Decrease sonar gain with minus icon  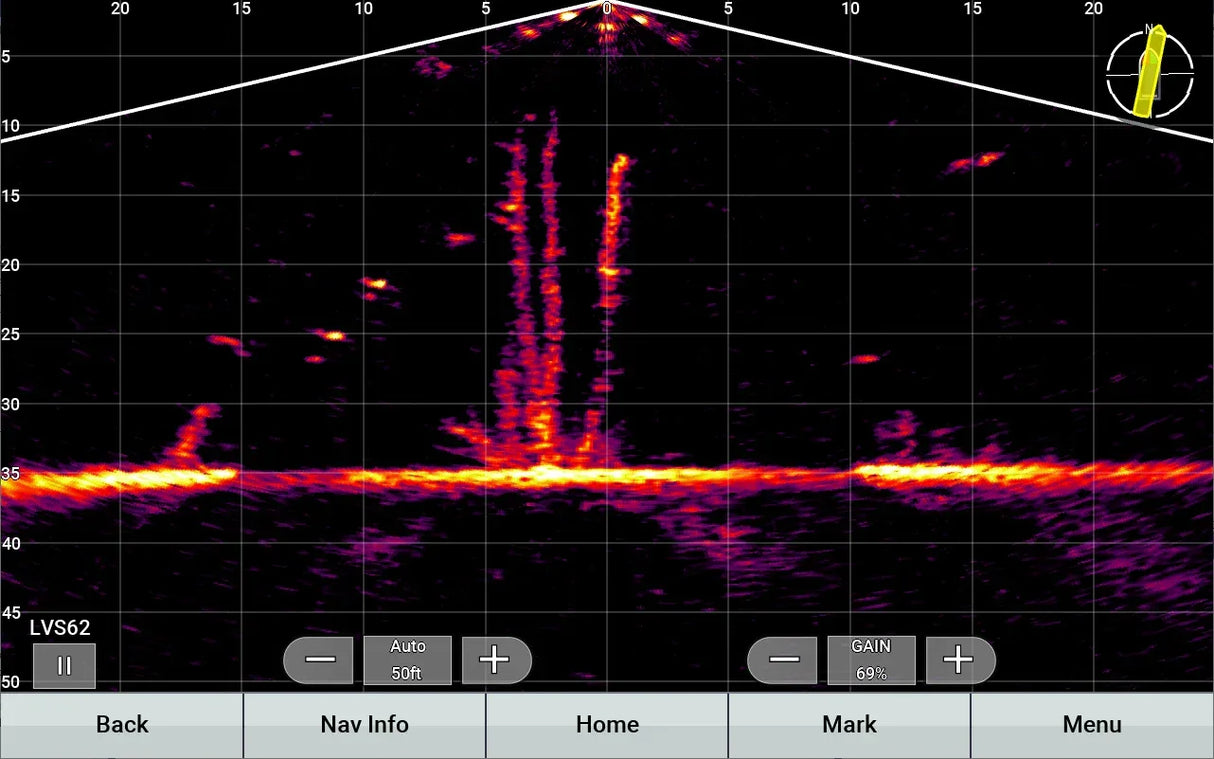tap(783, 659)
